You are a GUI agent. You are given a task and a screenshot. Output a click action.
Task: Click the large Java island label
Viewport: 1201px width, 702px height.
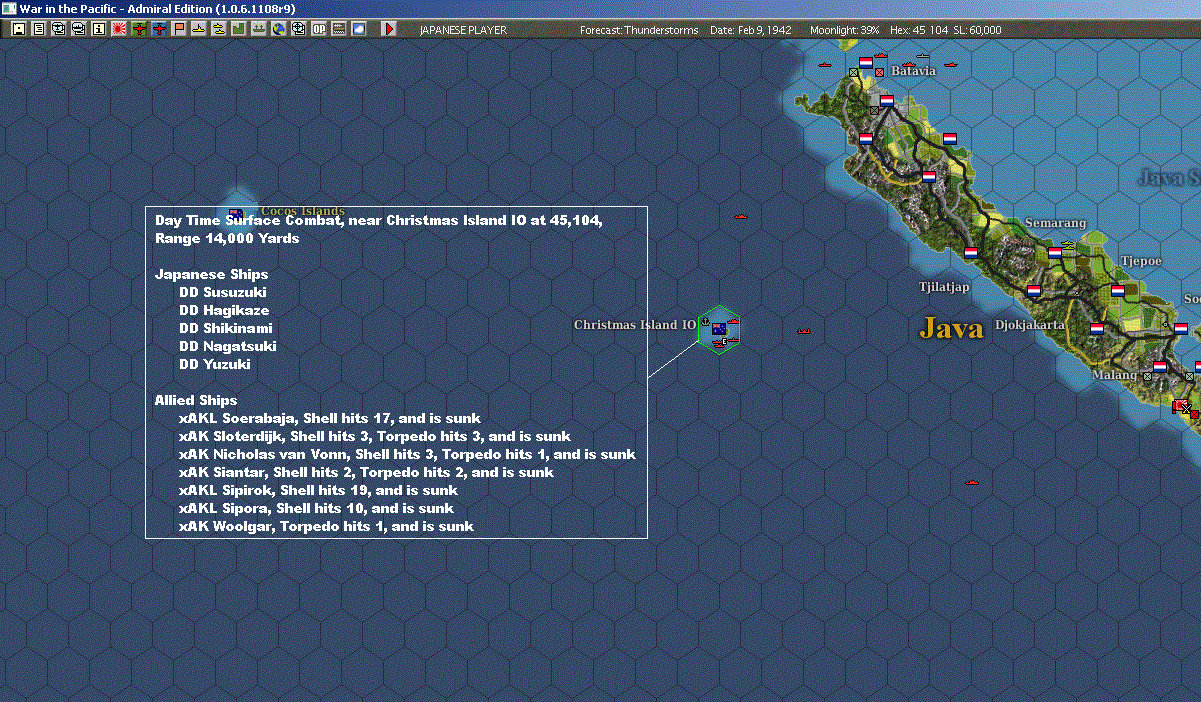point(951,327)
